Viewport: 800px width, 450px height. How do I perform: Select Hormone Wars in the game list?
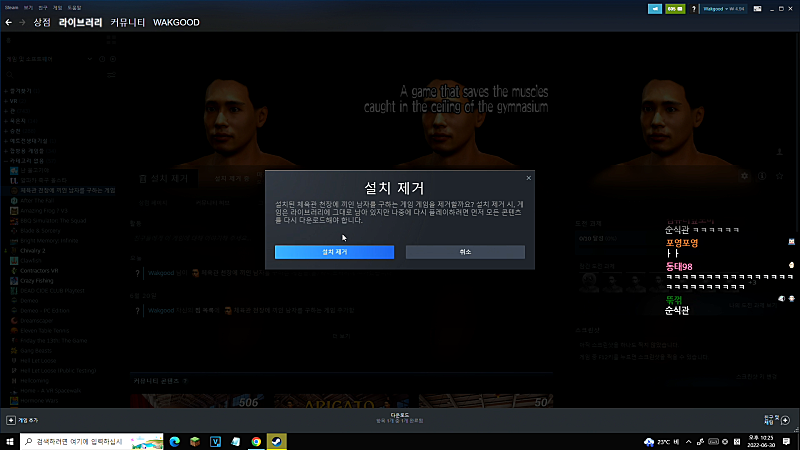coord(39,401)
